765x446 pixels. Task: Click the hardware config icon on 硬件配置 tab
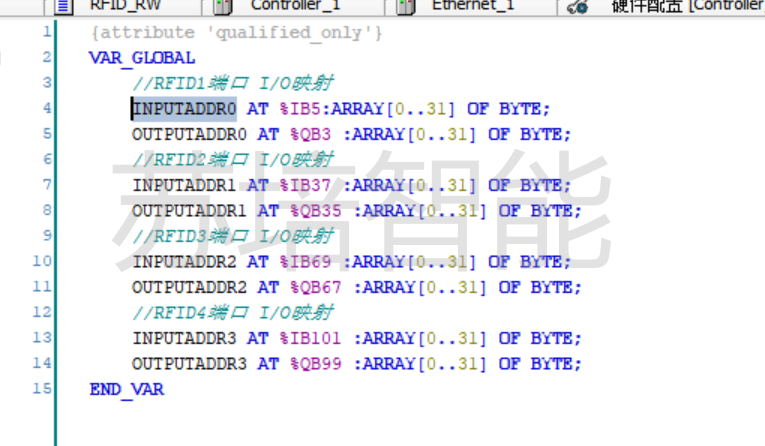(577, 7)
